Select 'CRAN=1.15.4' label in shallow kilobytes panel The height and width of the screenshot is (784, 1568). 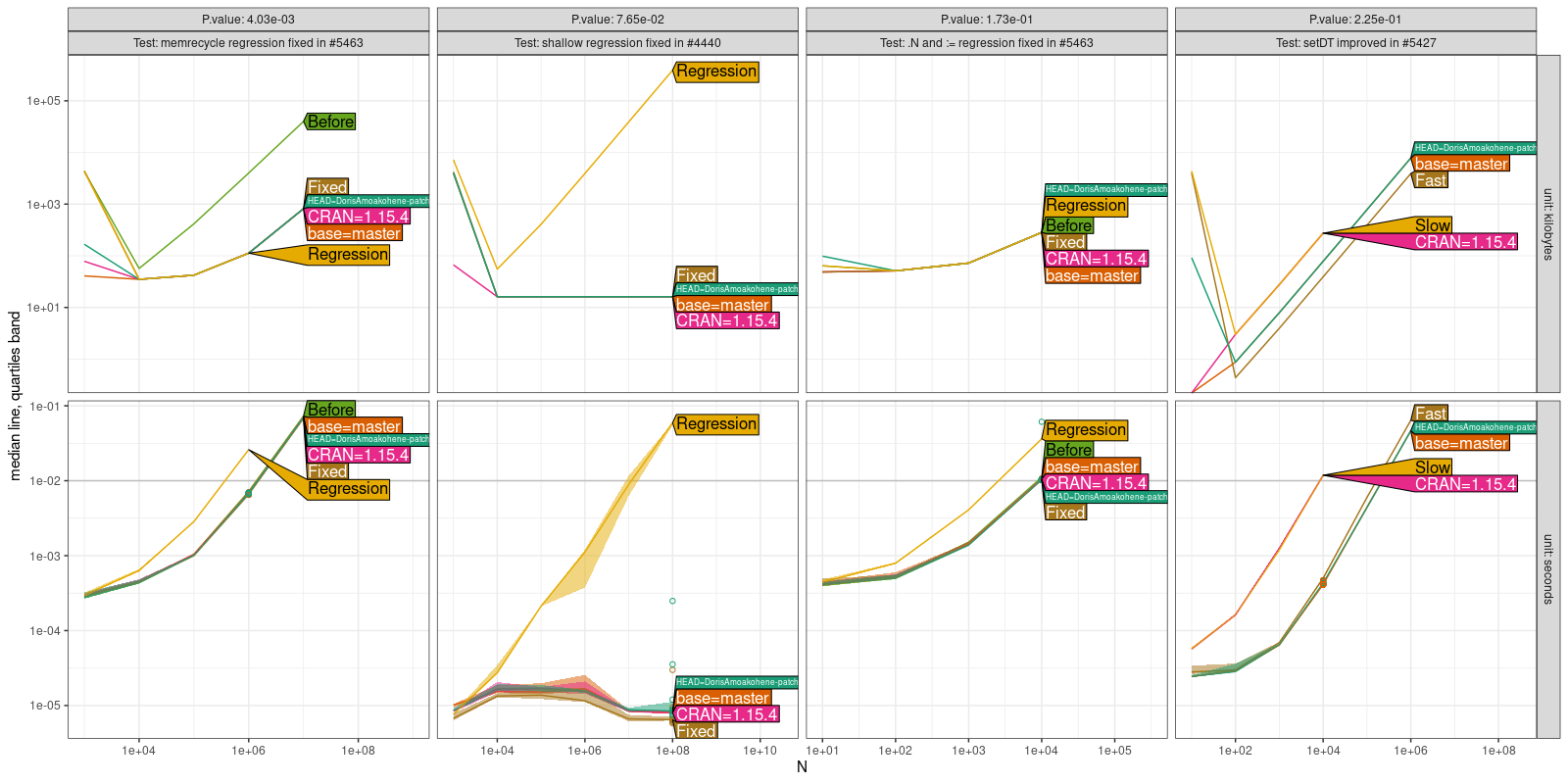[x=726, y=320]
